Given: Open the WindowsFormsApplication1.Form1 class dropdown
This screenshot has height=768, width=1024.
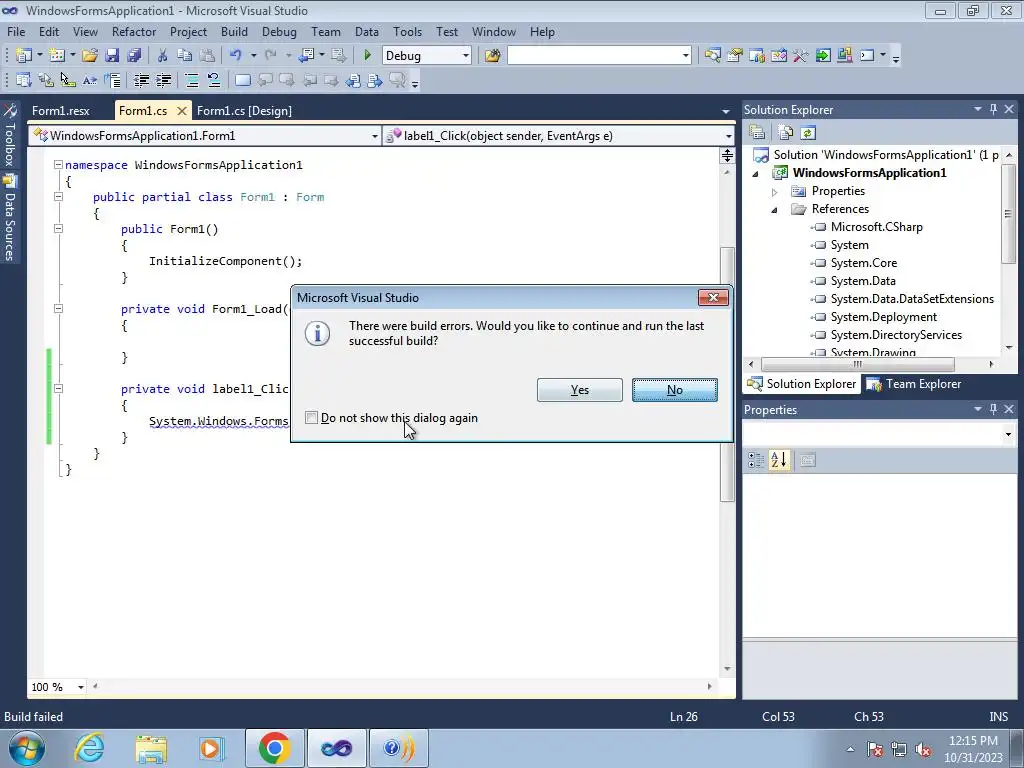Looking at the screenshot, I should [x=374, y=136].
